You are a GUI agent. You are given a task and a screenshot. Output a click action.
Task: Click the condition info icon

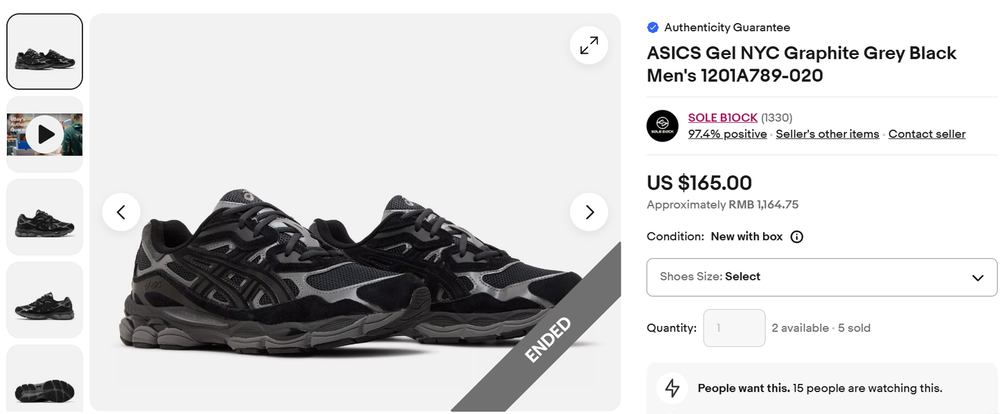point(797,237)
